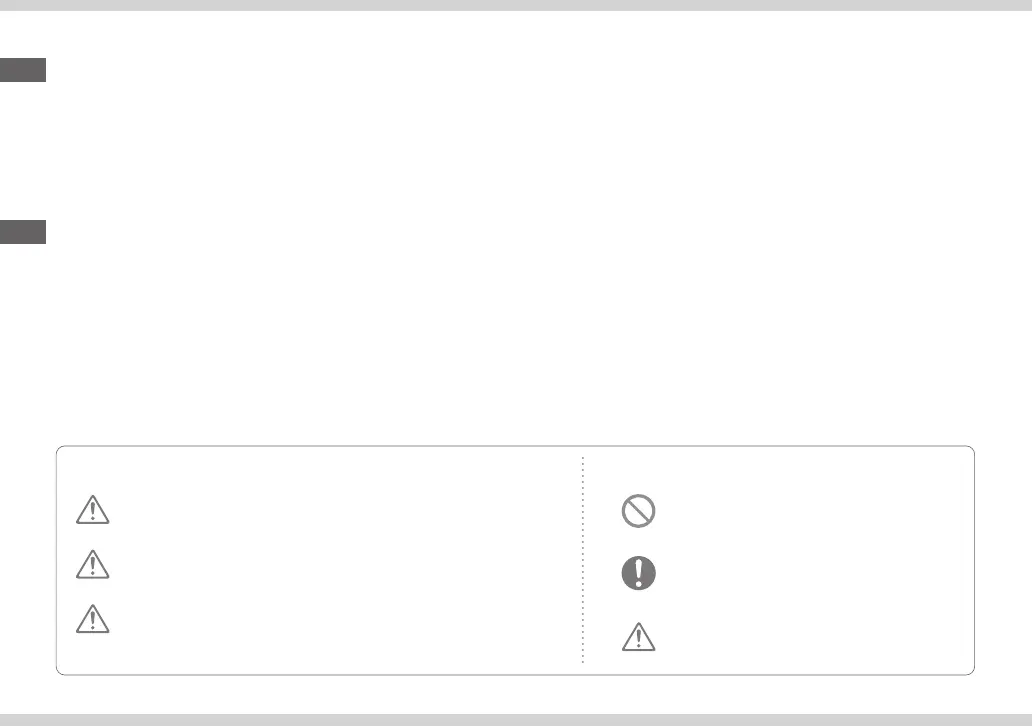Viewport: 1032px width, 726px height.
Task: Click blank heading line right of lower dark tab
Action: 300,232
